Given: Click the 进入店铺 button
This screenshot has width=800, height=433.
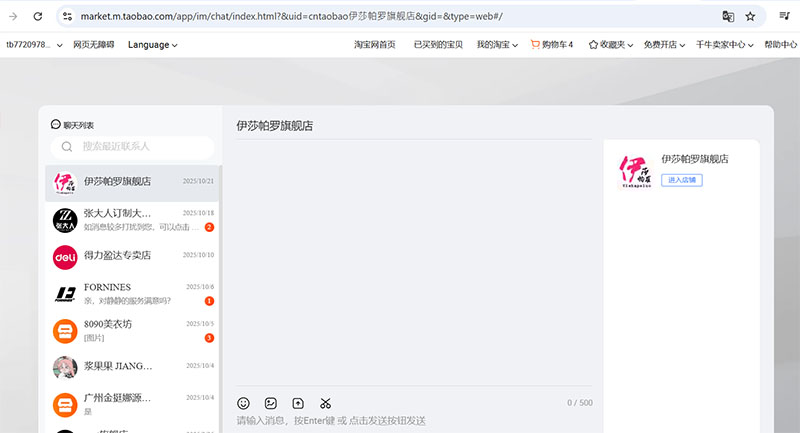Looking at the screenshot, I should point(681,180).
